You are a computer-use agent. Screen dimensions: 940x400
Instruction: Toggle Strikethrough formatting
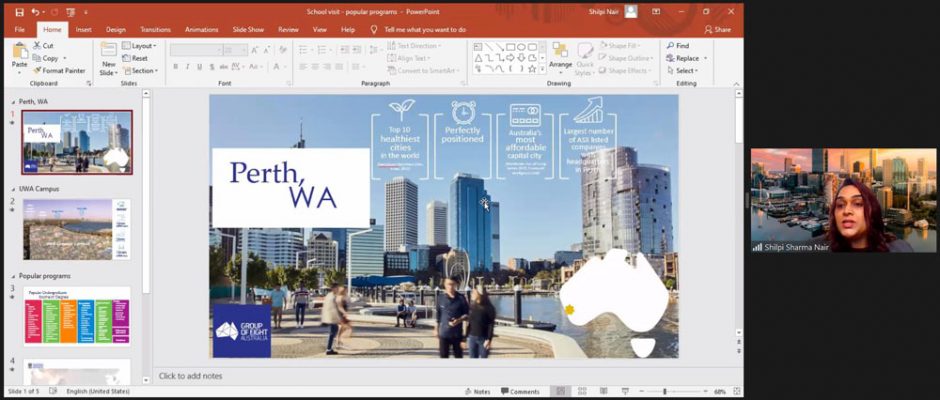224,67
